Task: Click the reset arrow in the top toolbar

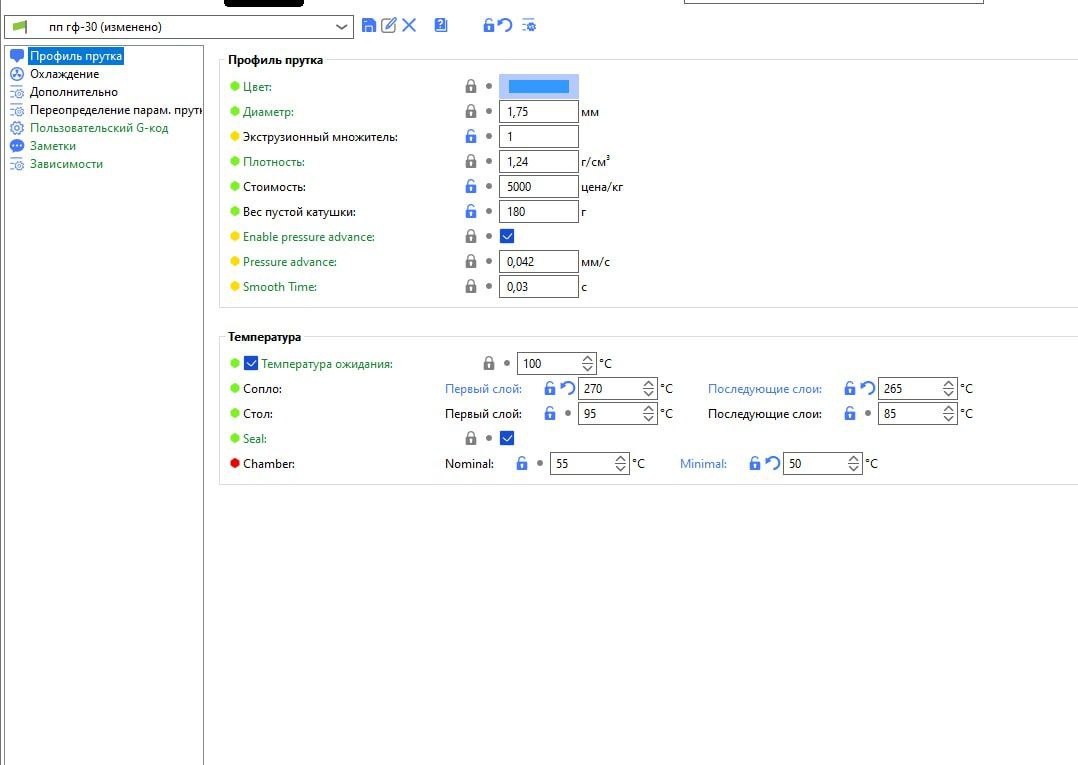Action: (506, 25)
